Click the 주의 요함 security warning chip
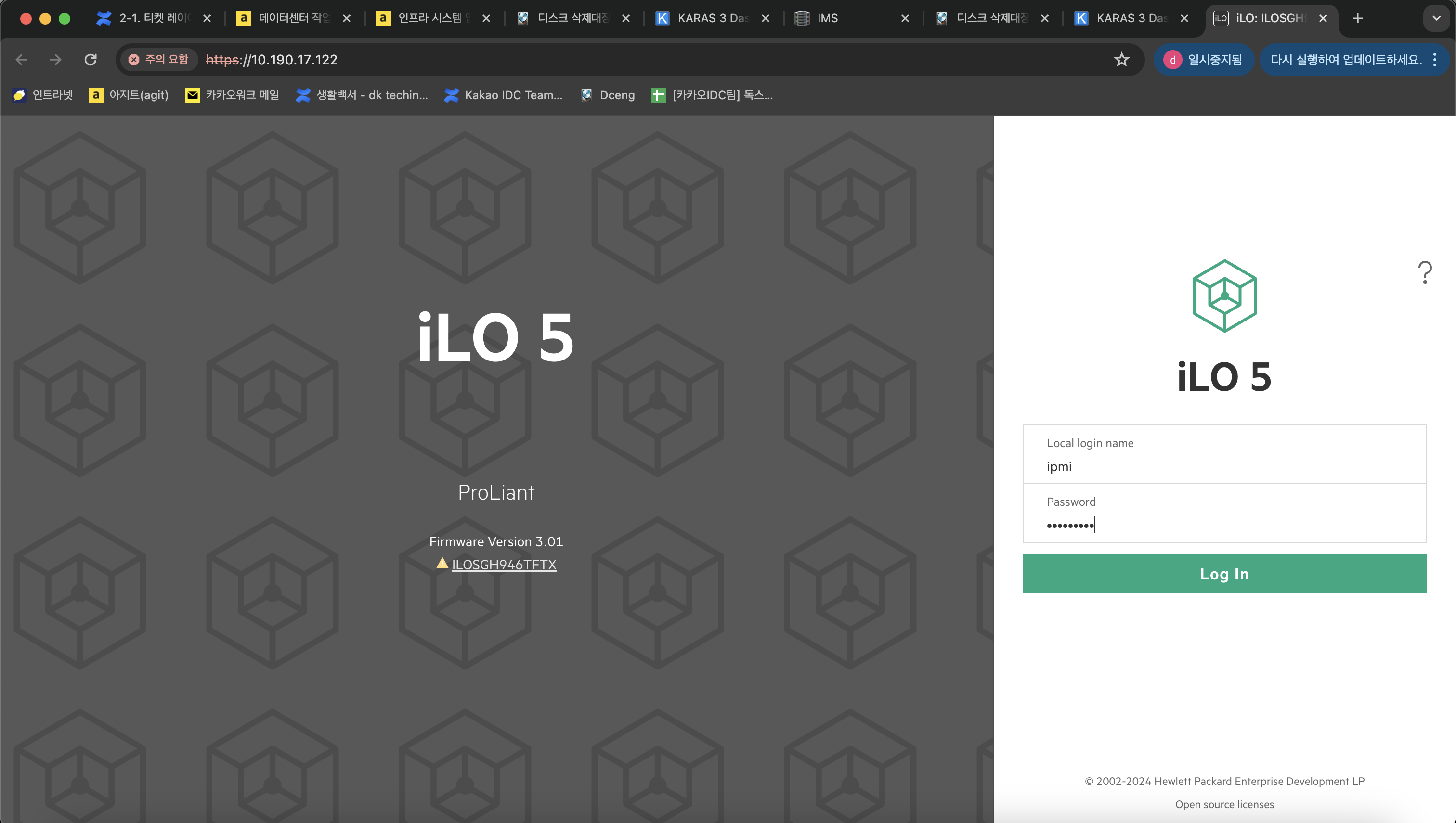 pyautogui.click(x=158, y=59)
